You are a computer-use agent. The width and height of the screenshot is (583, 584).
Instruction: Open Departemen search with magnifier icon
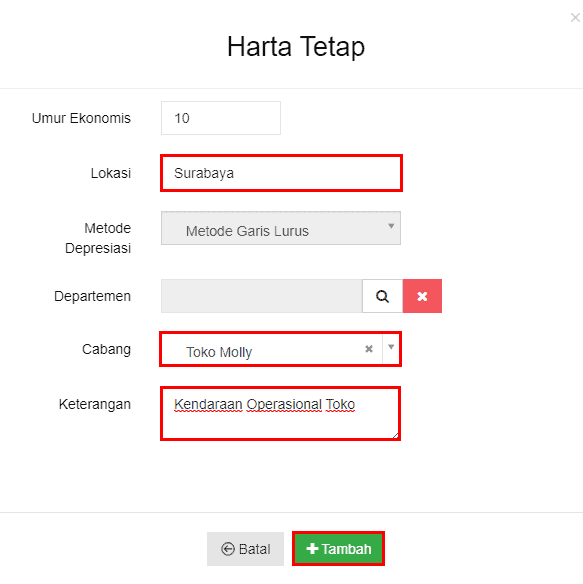click(382, 296)
